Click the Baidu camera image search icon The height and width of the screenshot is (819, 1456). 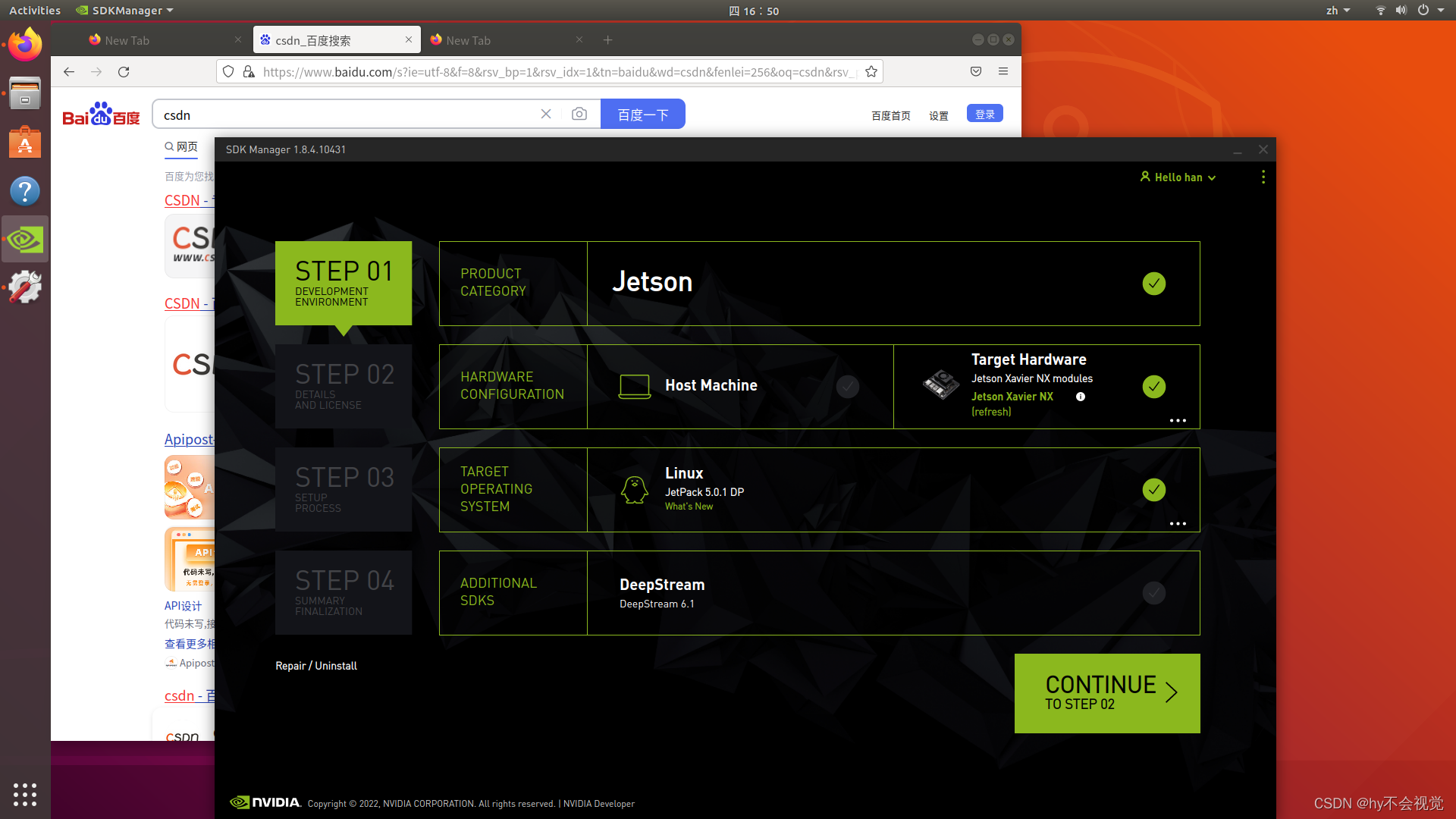coord(579,114)
